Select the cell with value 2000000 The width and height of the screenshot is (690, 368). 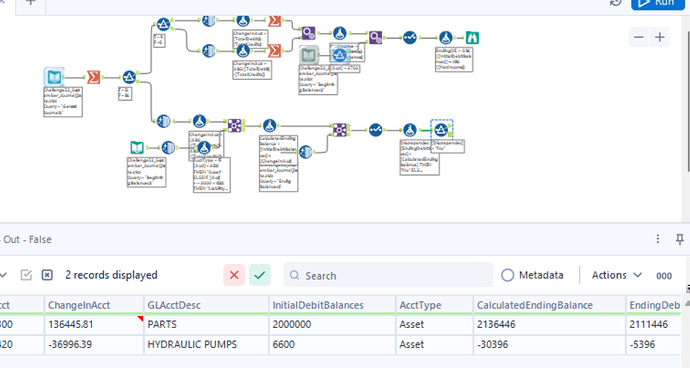(x=332, y=324)
